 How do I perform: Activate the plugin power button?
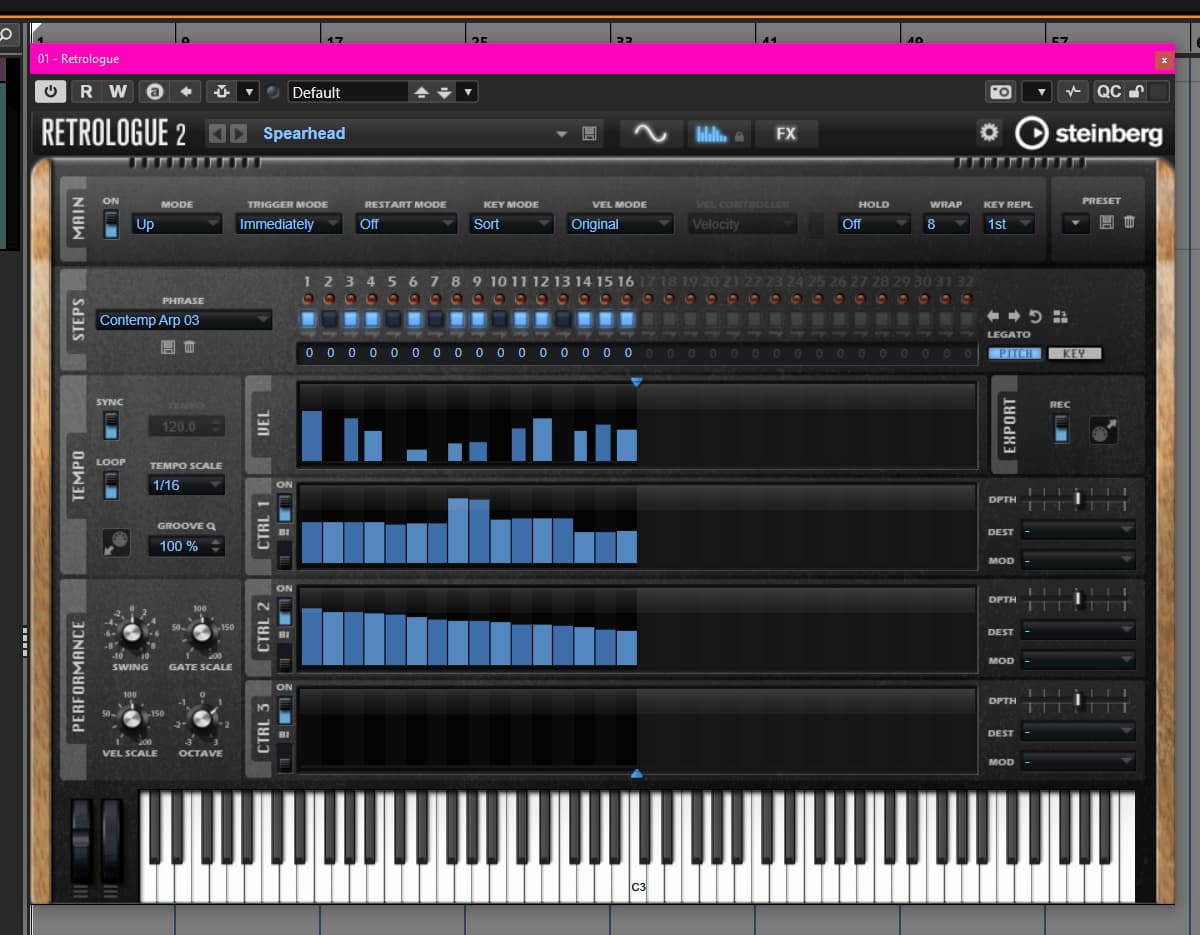point(50,92)
